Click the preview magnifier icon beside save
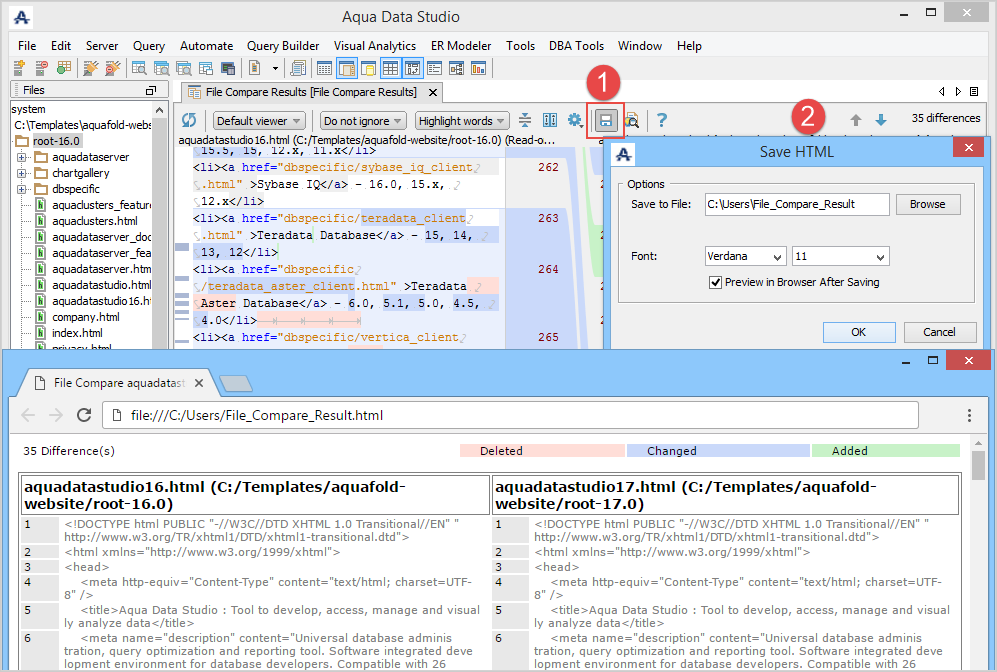The width and height of the screenshot is (997, 672). coord(632,121)
